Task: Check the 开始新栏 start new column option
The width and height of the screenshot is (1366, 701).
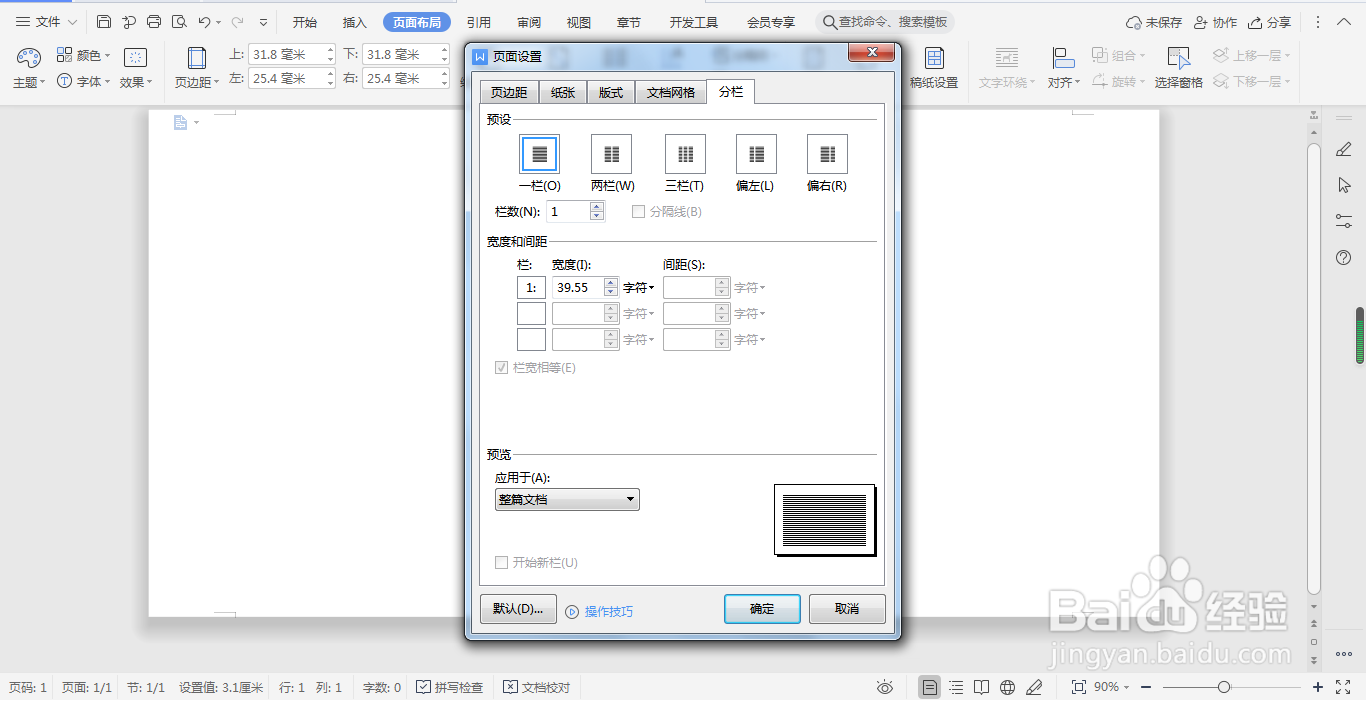Action: (x=501, y=562)
